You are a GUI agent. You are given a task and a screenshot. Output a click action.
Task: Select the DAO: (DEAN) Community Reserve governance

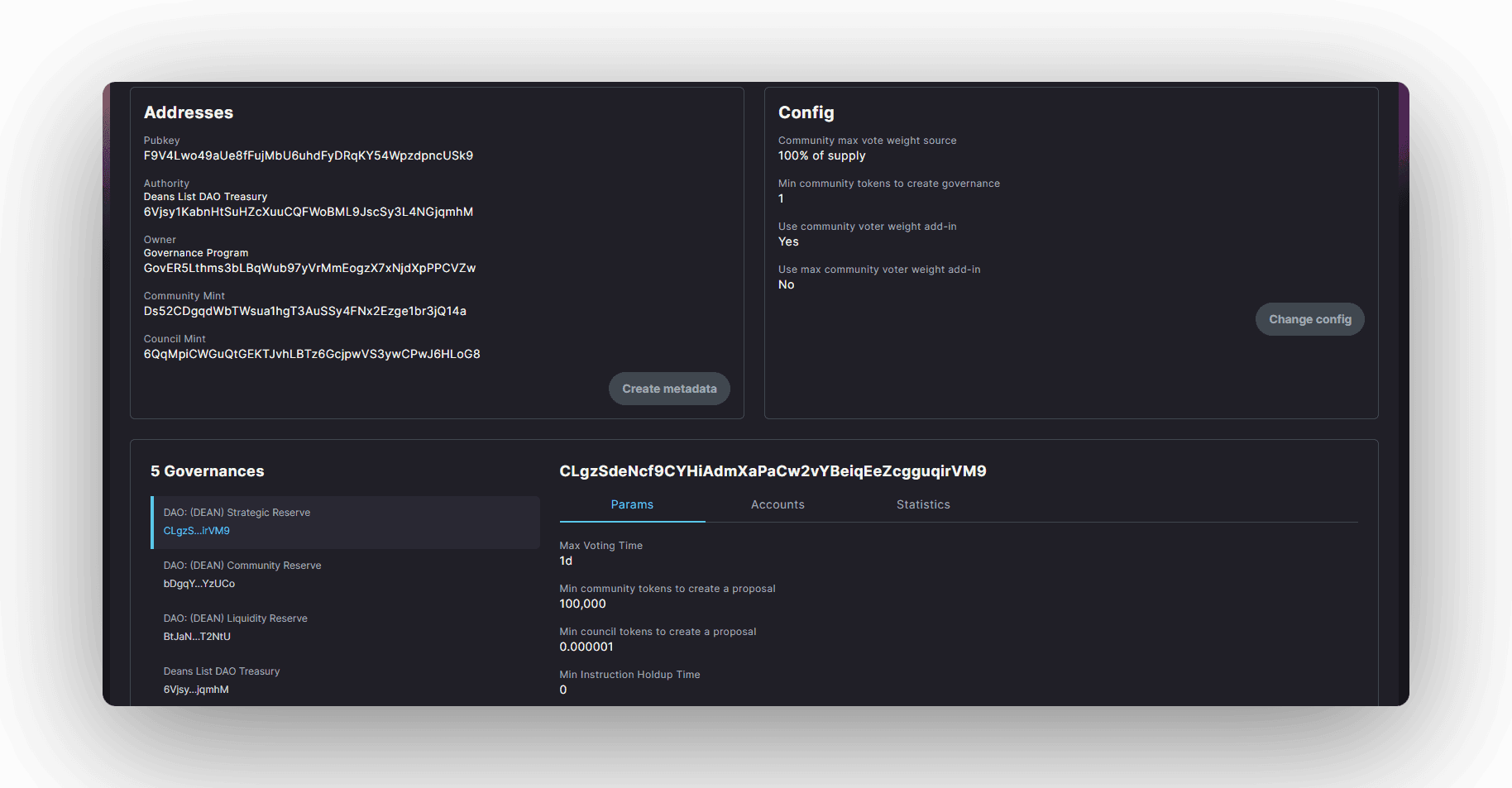345,574
